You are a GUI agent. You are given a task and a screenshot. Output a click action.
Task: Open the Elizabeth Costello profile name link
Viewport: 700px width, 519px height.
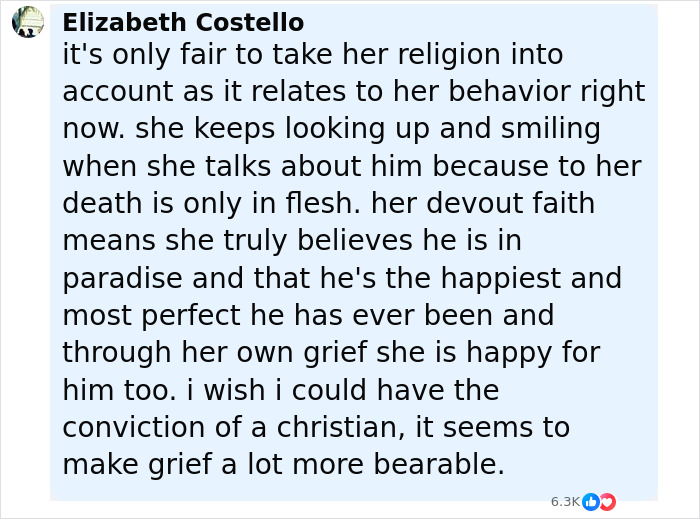point(183,22)
